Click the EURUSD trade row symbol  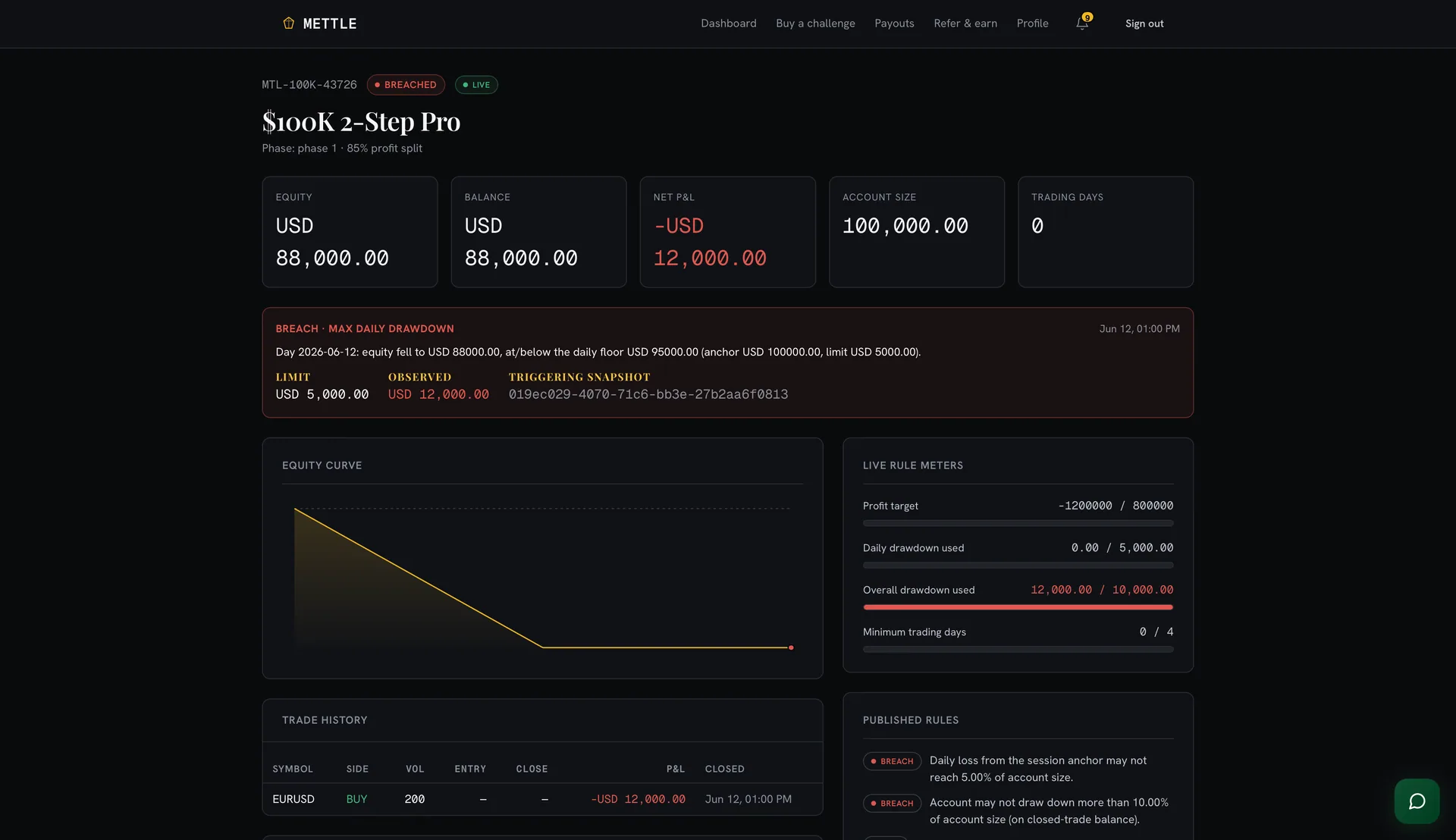pos(293,799)
